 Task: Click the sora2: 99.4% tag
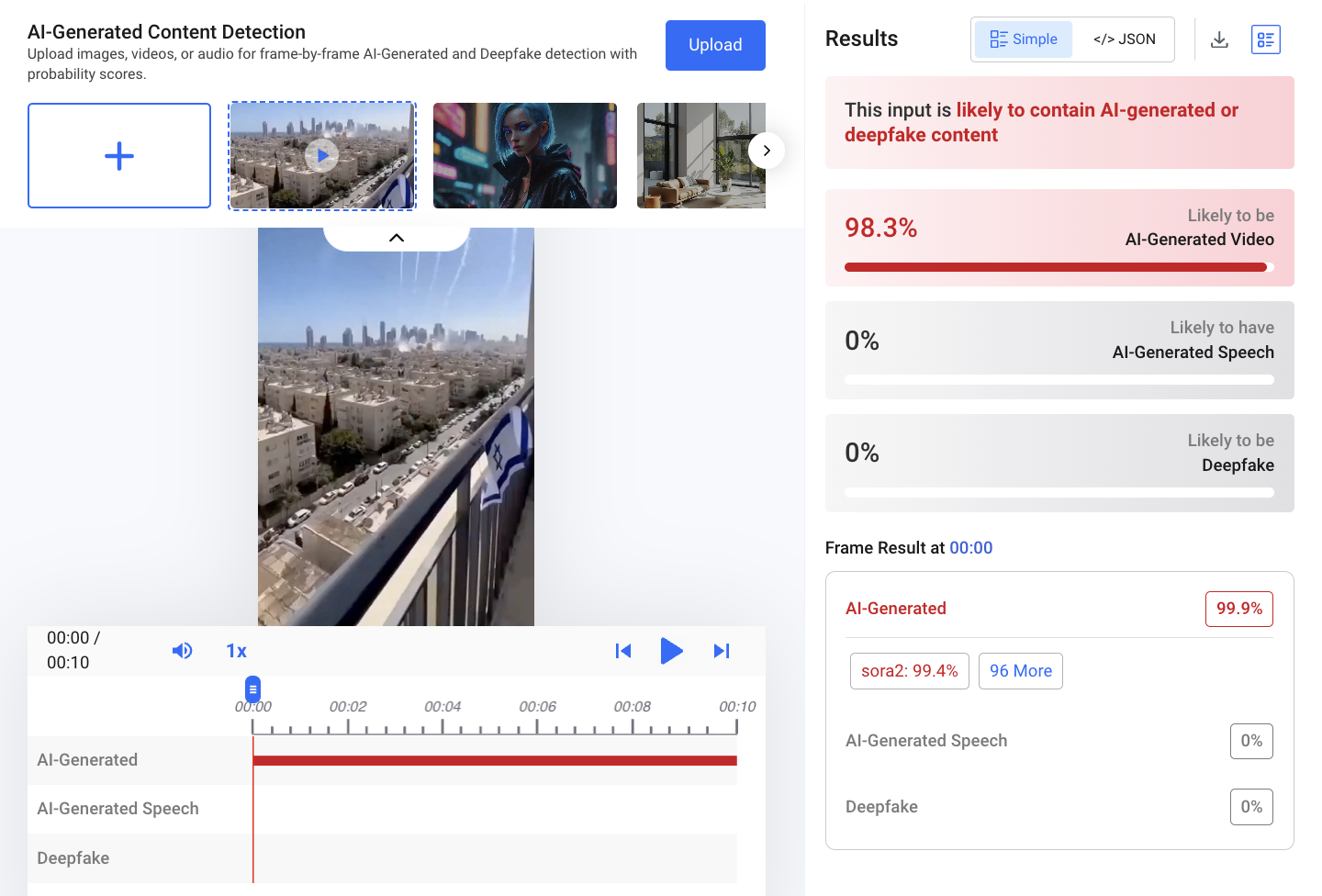point(909,671)
